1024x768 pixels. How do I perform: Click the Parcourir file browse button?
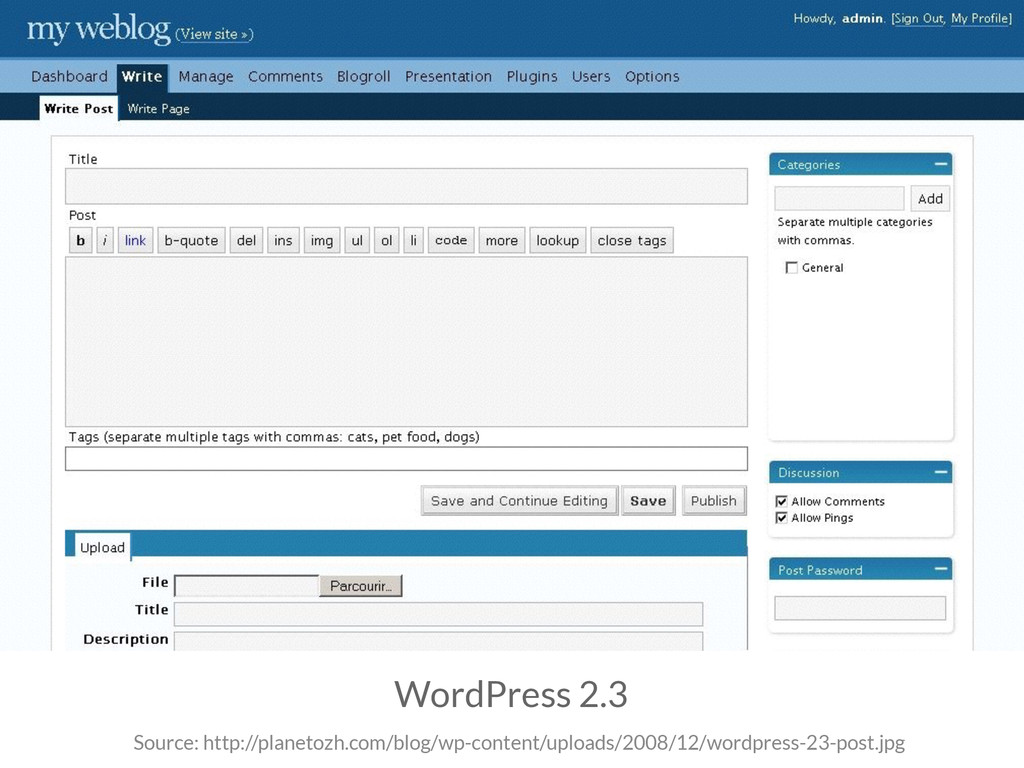tap(361, 586)
